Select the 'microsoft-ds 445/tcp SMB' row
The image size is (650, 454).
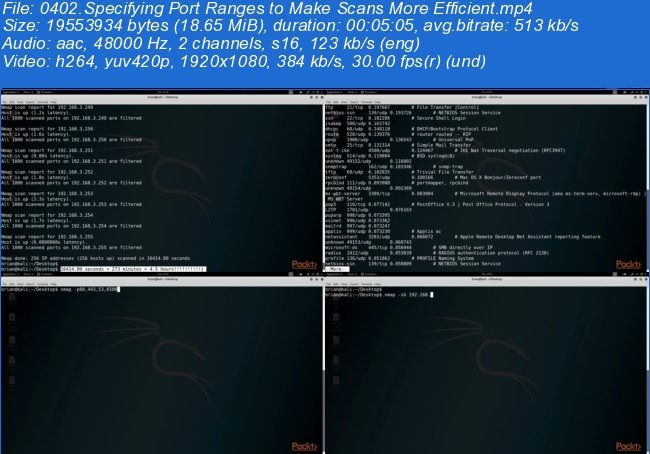(x=409, y=248)
